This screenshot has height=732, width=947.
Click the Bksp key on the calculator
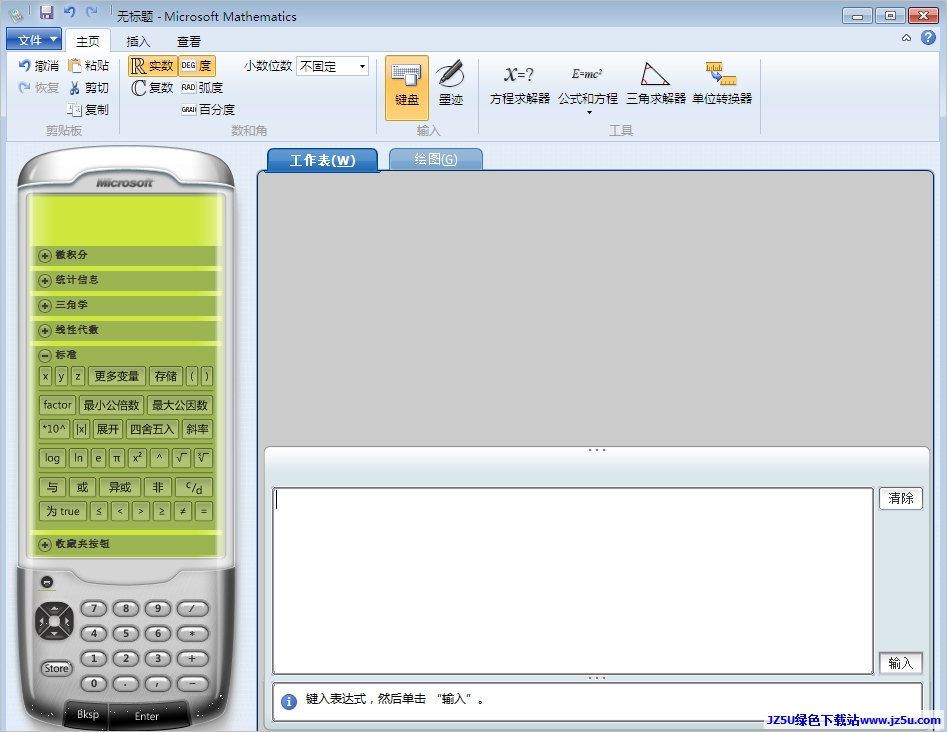(88, 714)
